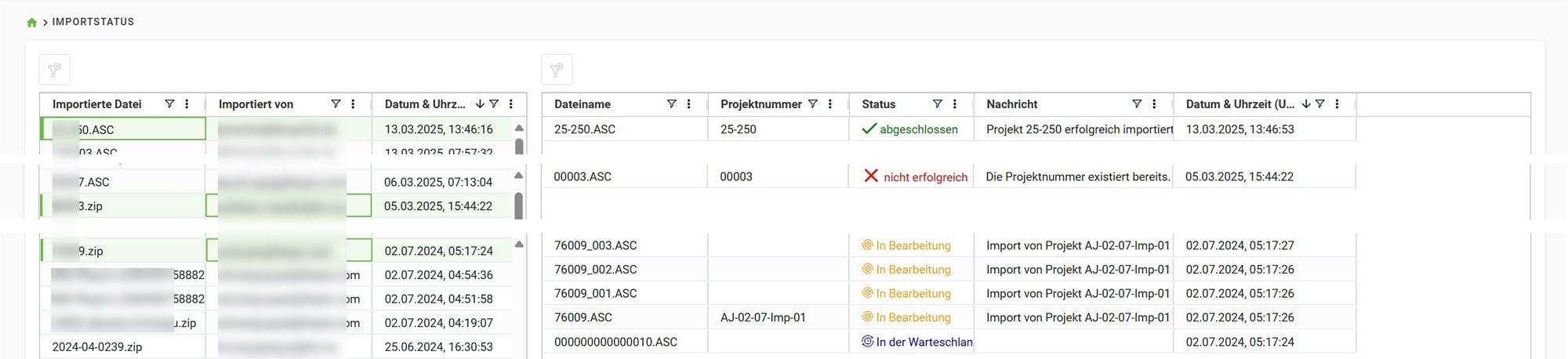
Task: Click timestamp 02.07.2024, 05:17:27 cell
Action: click(x=1265, y=245)
